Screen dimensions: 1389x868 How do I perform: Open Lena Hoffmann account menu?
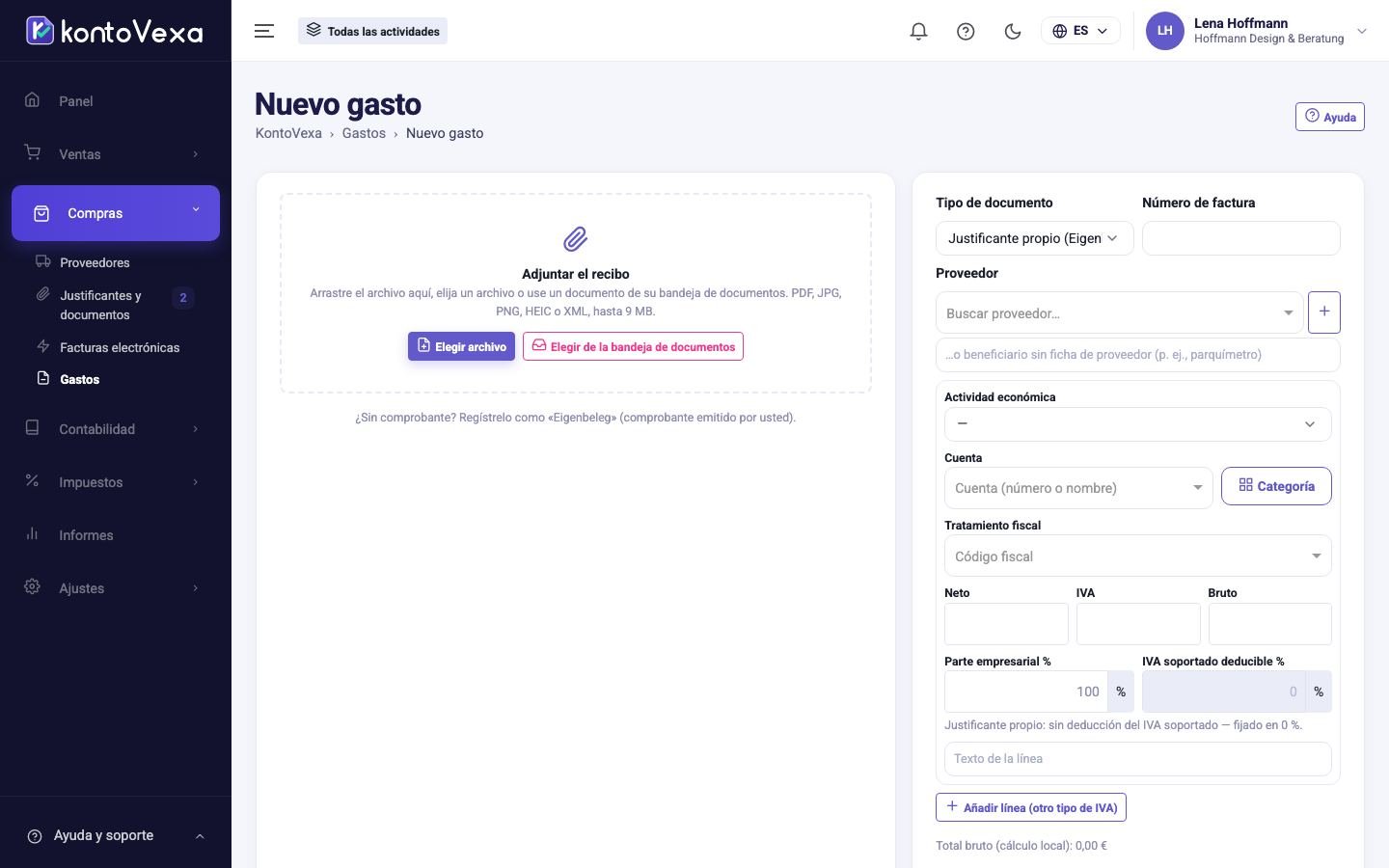(1256, 31)
